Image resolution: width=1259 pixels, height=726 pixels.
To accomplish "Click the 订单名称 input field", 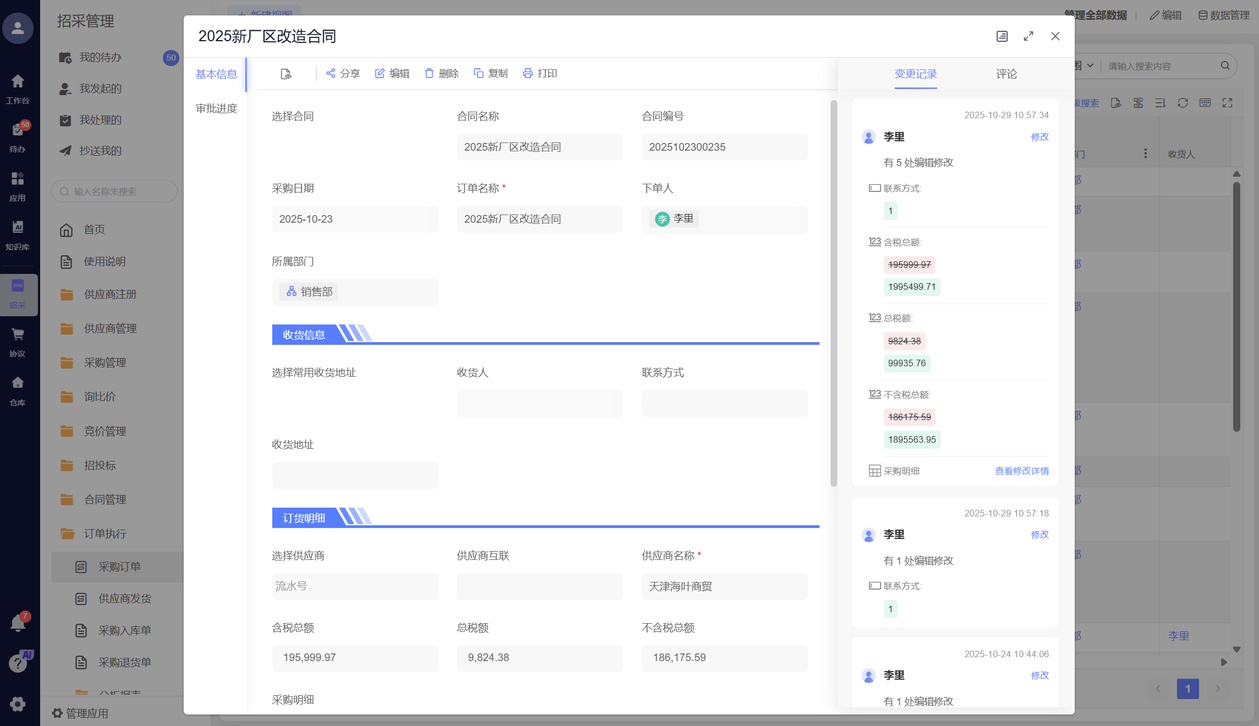I will 539,219.
